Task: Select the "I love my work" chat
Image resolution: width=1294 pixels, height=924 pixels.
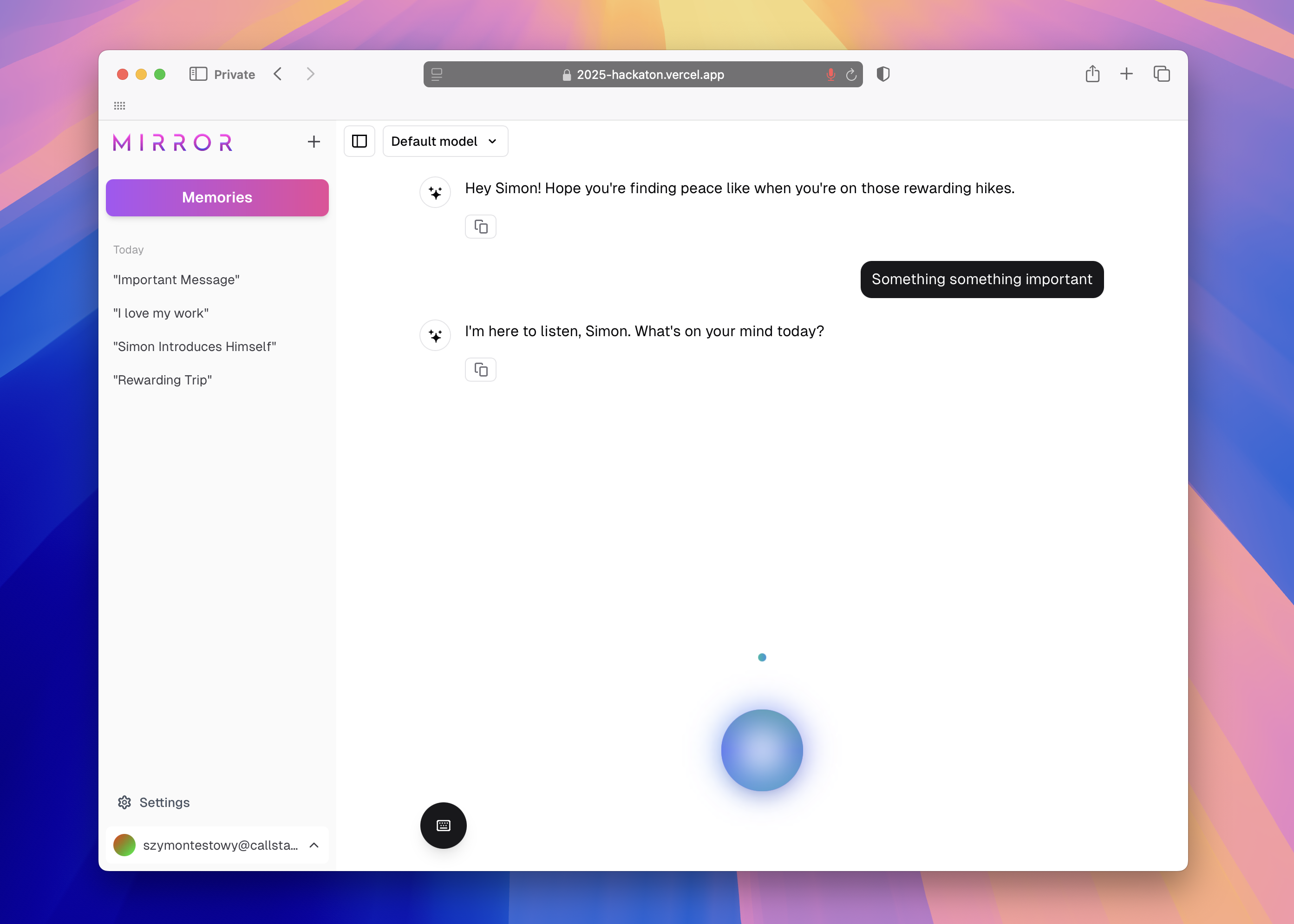Action: (x=161, y=313)
